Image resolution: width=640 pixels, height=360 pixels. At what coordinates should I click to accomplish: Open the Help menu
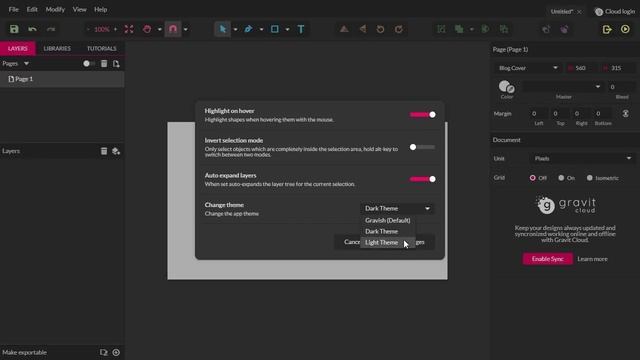click(100, 9)
